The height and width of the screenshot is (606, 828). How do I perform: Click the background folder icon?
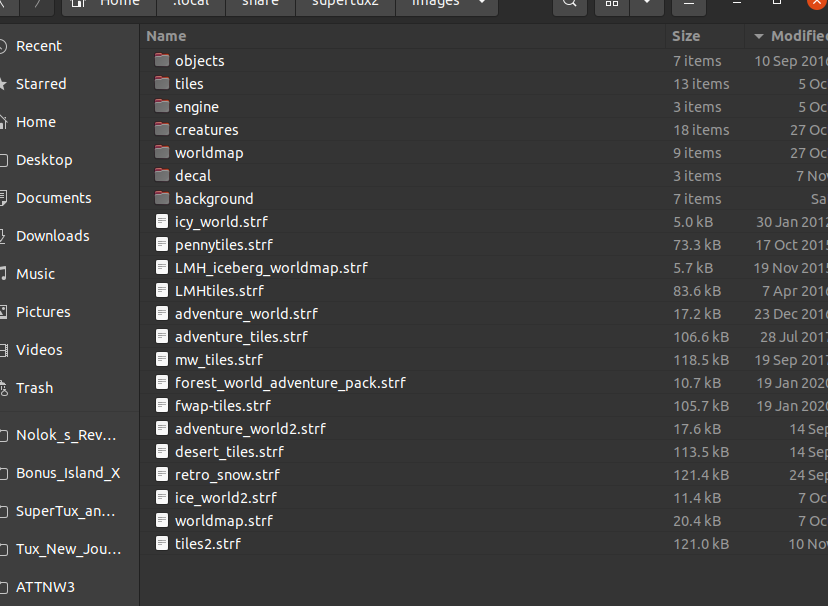[162, 199]
